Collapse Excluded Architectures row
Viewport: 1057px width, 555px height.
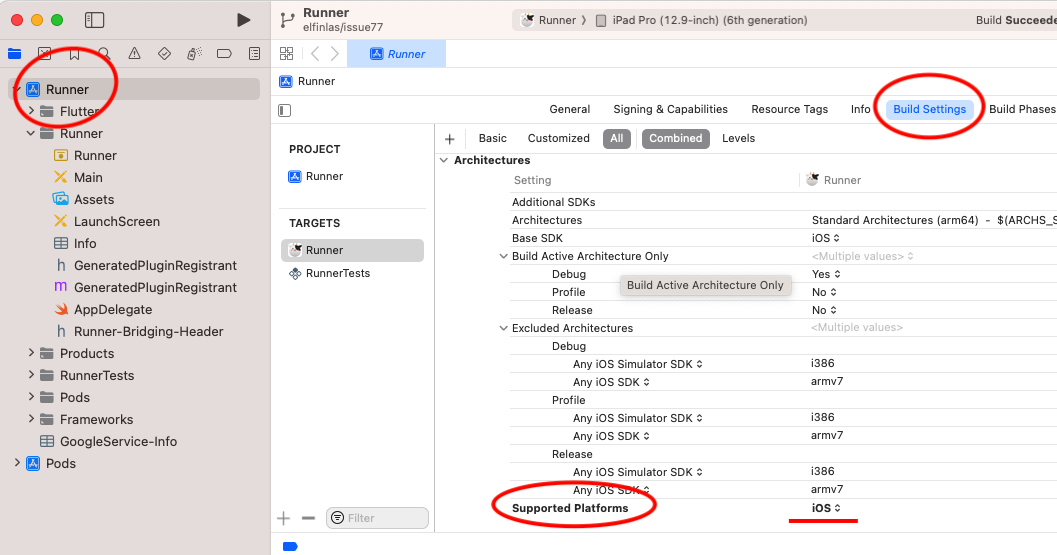[503, 328]
